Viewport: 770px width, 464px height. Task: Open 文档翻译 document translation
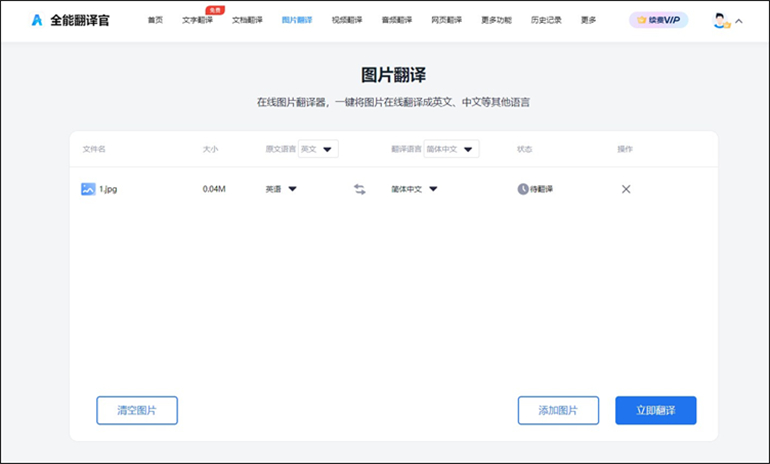[247, 20]
